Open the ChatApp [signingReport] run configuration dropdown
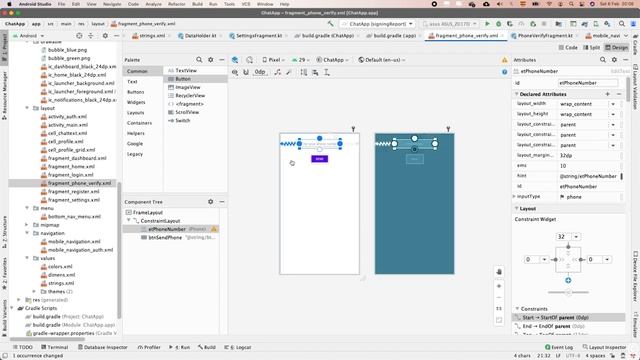 point(378,24)
